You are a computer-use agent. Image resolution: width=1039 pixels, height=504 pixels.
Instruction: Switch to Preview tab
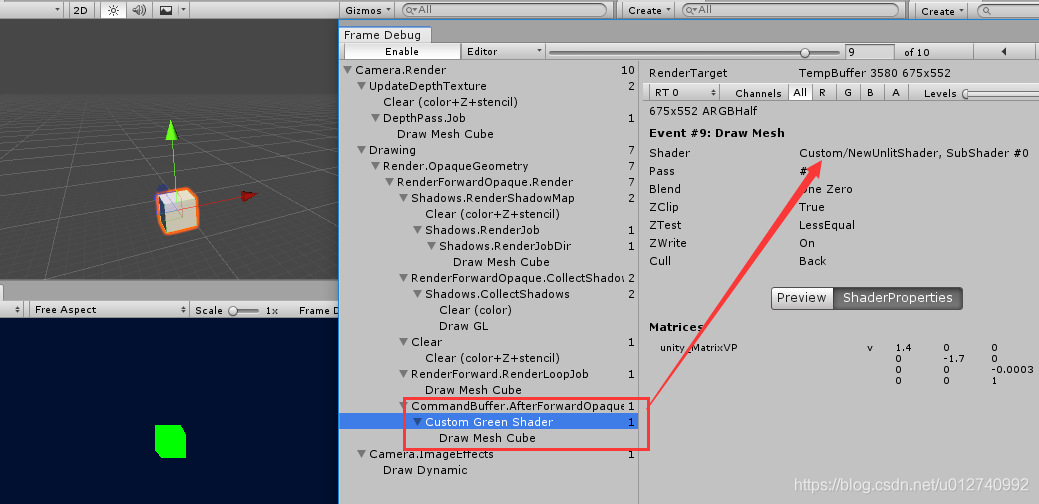point(802,298)
